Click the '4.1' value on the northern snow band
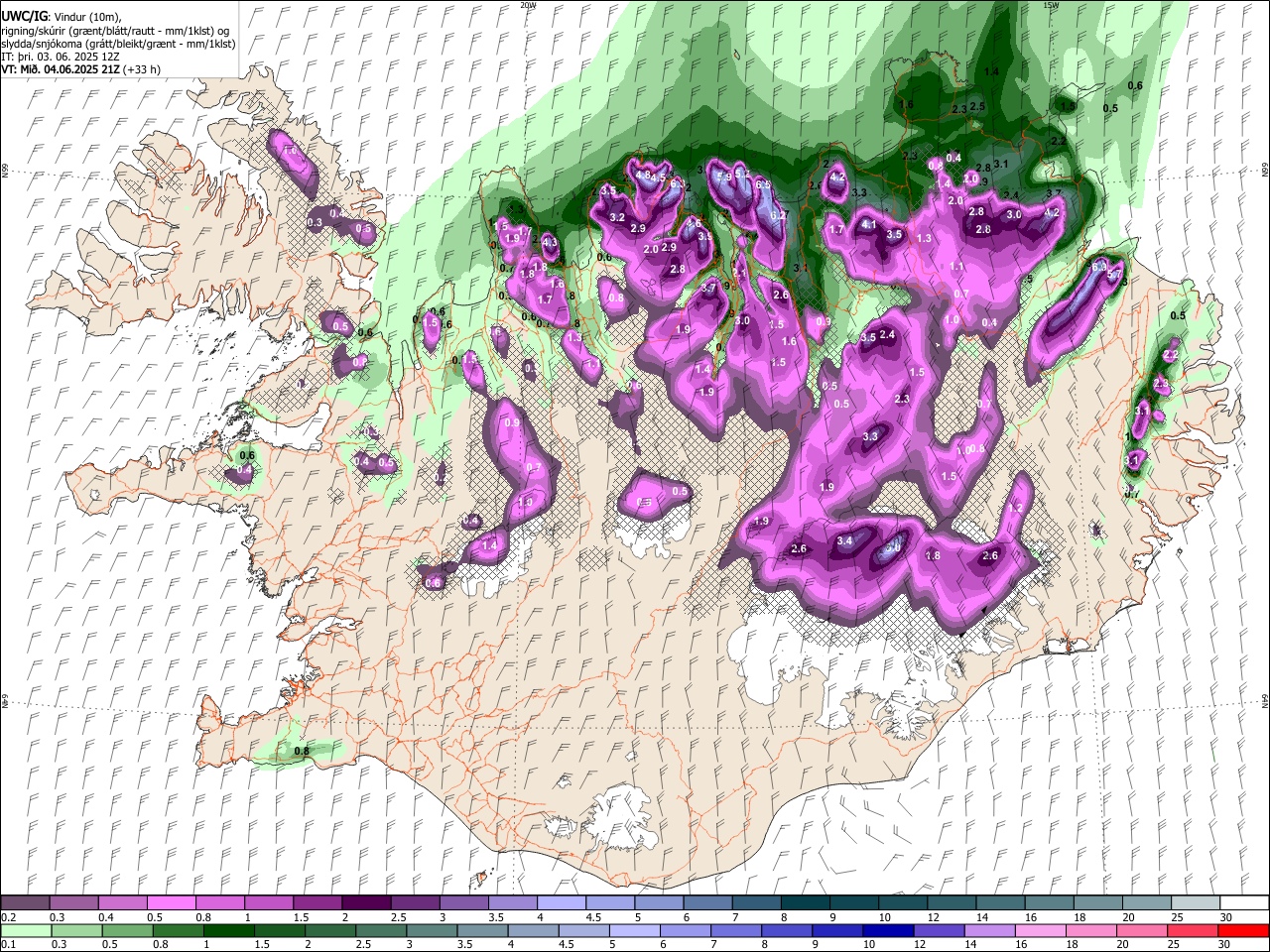The height and width of the screenshot is (952, 1270). click(869, 225)
